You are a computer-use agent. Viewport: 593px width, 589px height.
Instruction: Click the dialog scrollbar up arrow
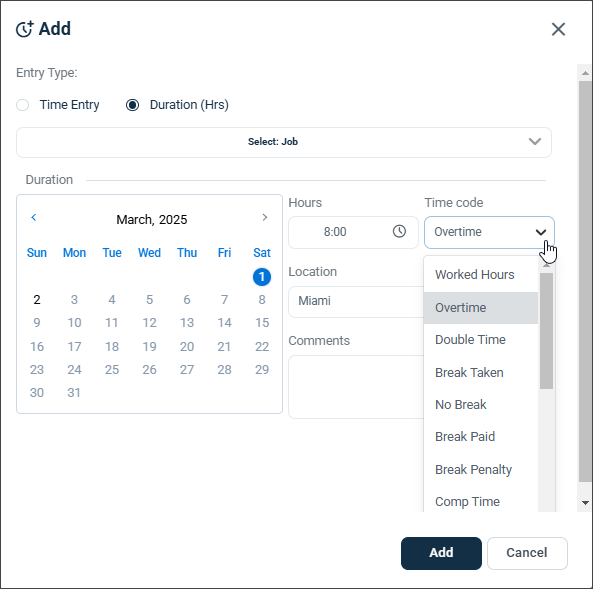(585, 73)
